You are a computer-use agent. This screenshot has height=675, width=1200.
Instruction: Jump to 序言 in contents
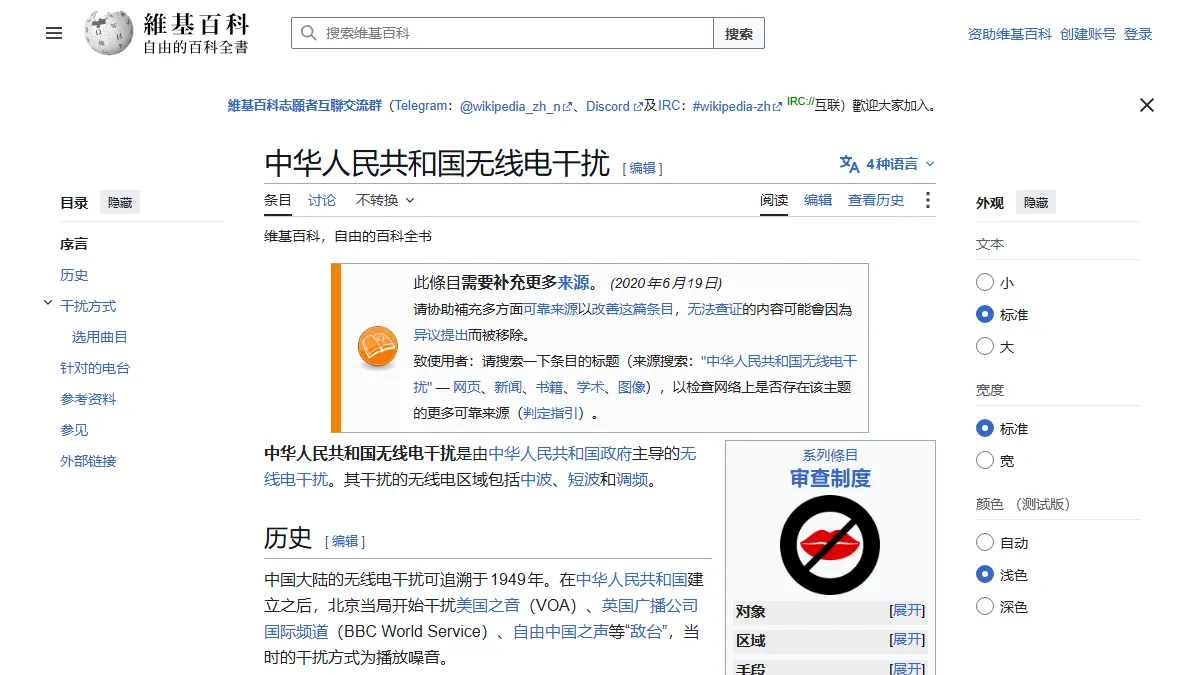pos(74,244)
